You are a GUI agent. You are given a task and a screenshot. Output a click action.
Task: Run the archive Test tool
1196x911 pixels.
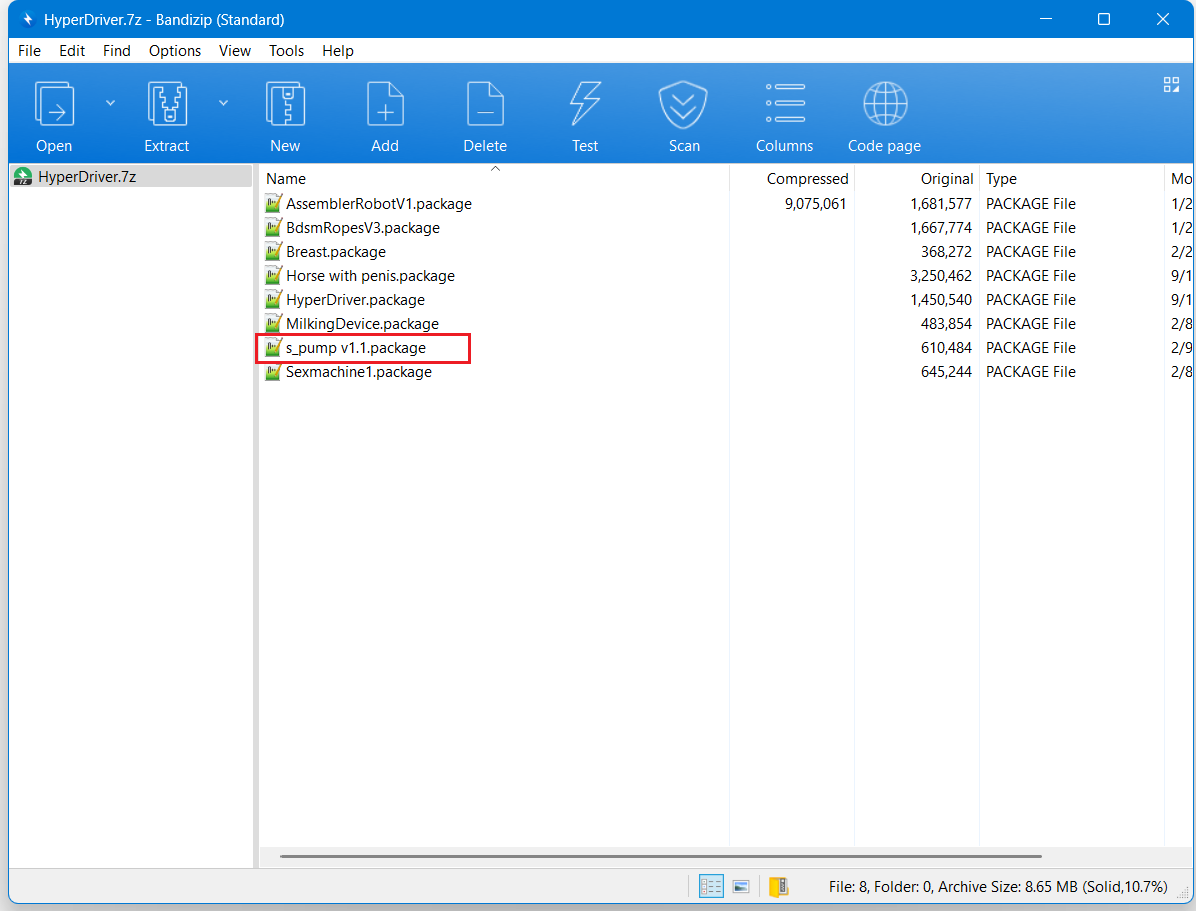click(x=585, y=104)
